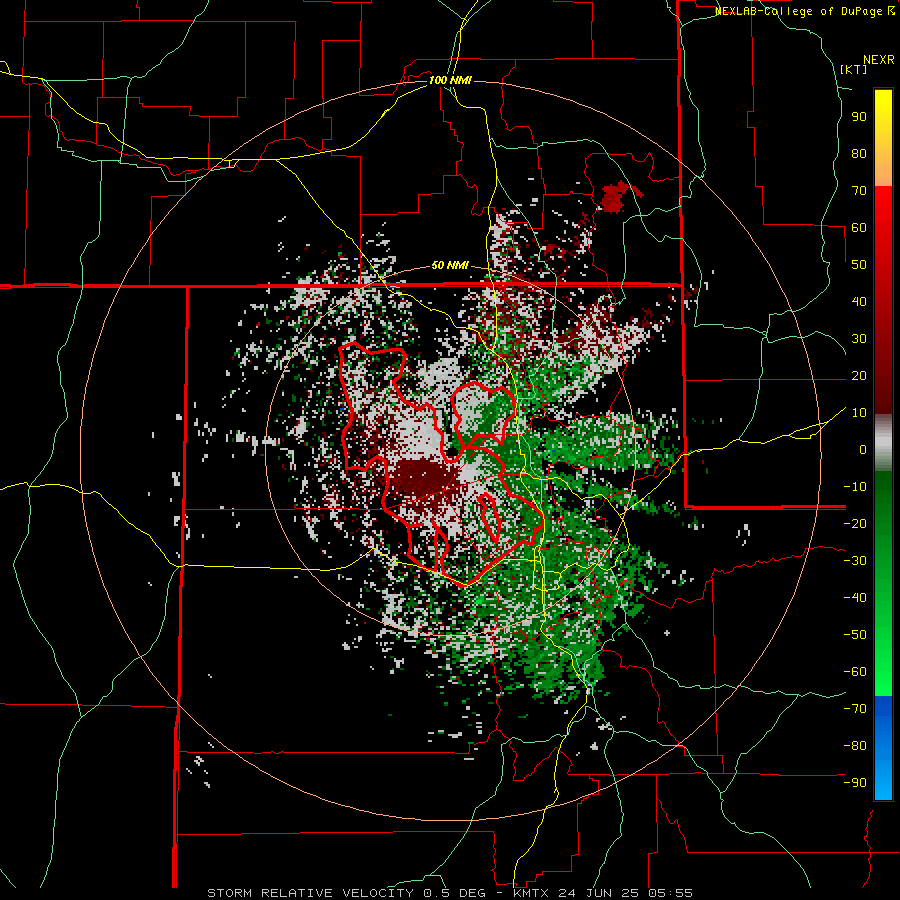Select the 100 NMI range ring label
Screen dimensions: 900x900
(450, 80)
